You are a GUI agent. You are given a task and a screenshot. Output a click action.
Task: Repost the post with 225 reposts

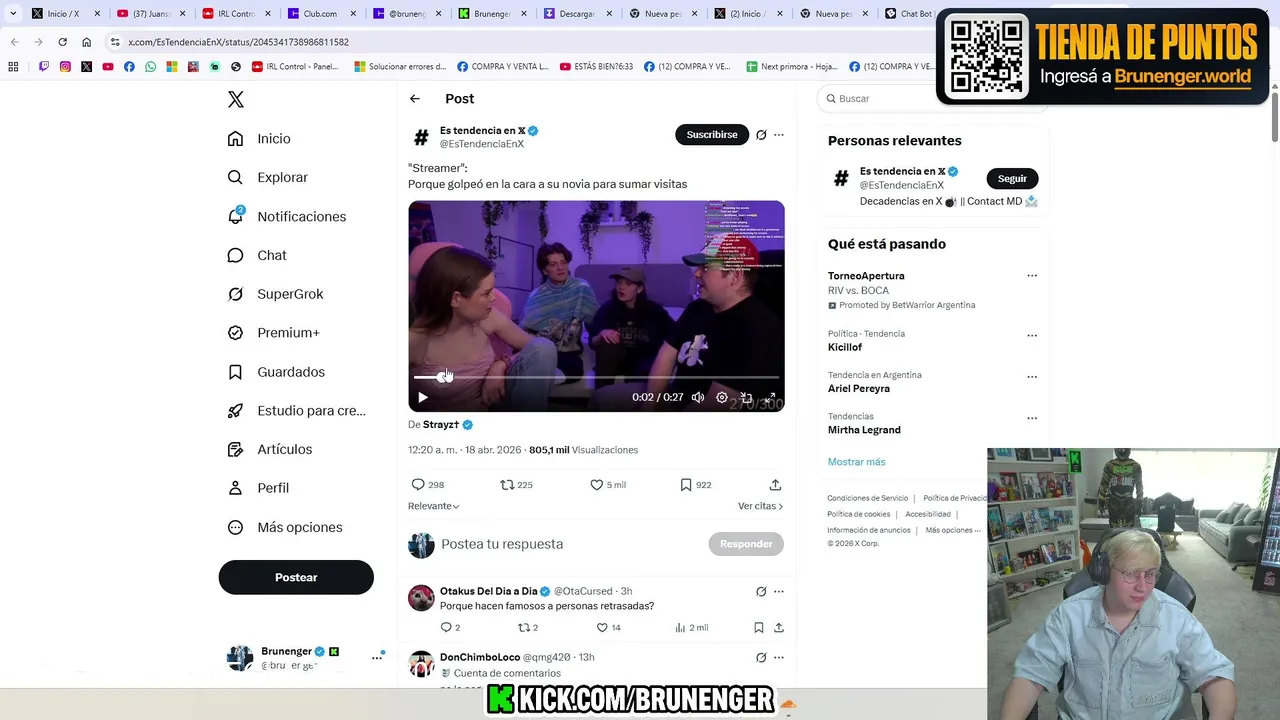[x=516, y=485]
